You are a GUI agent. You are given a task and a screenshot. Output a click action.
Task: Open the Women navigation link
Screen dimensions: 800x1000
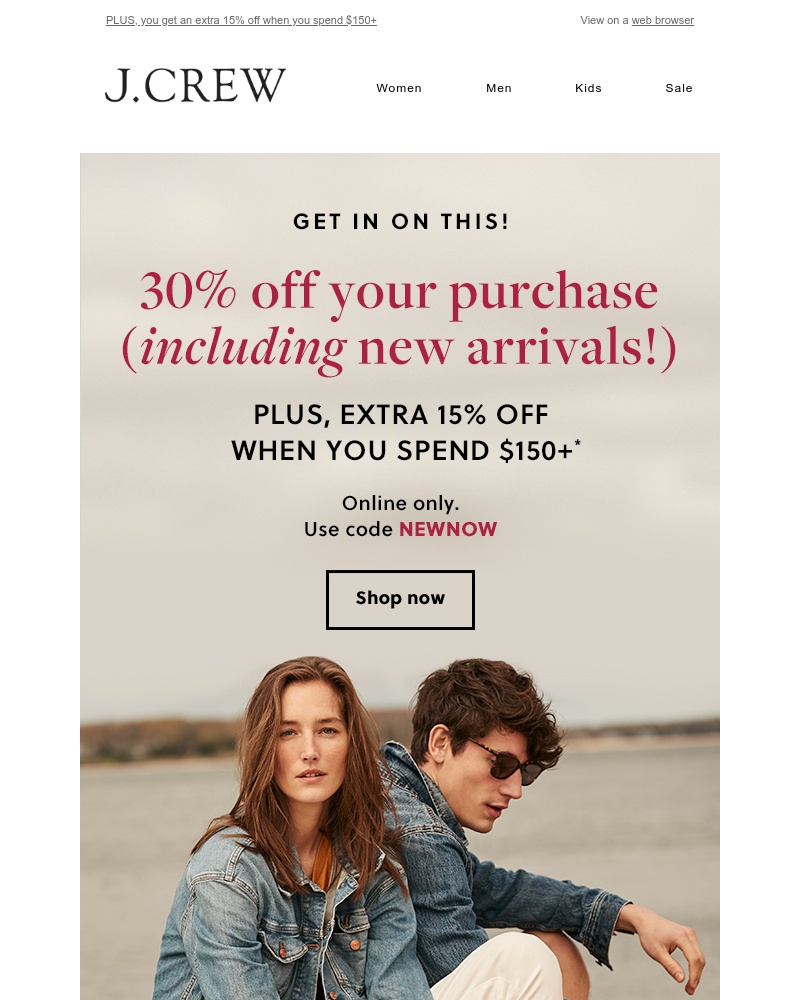[x=399, y=88]
